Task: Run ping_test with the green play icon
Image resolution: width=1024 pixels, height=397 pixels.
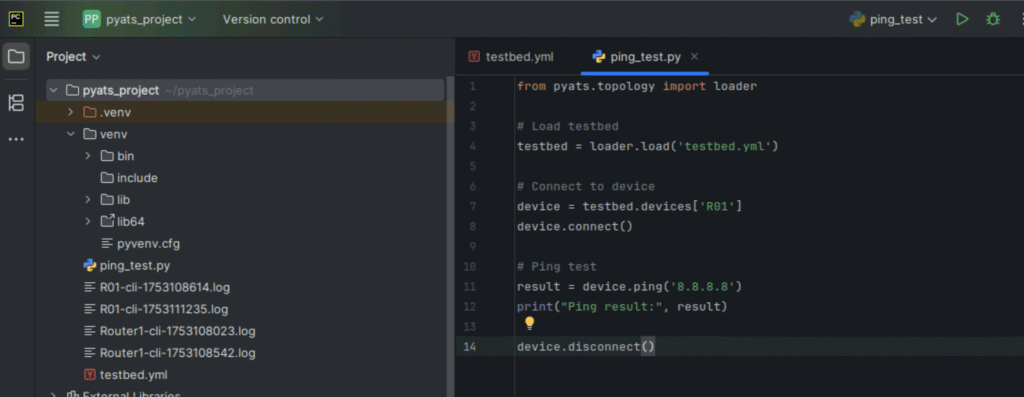Action: pos(962,20)
